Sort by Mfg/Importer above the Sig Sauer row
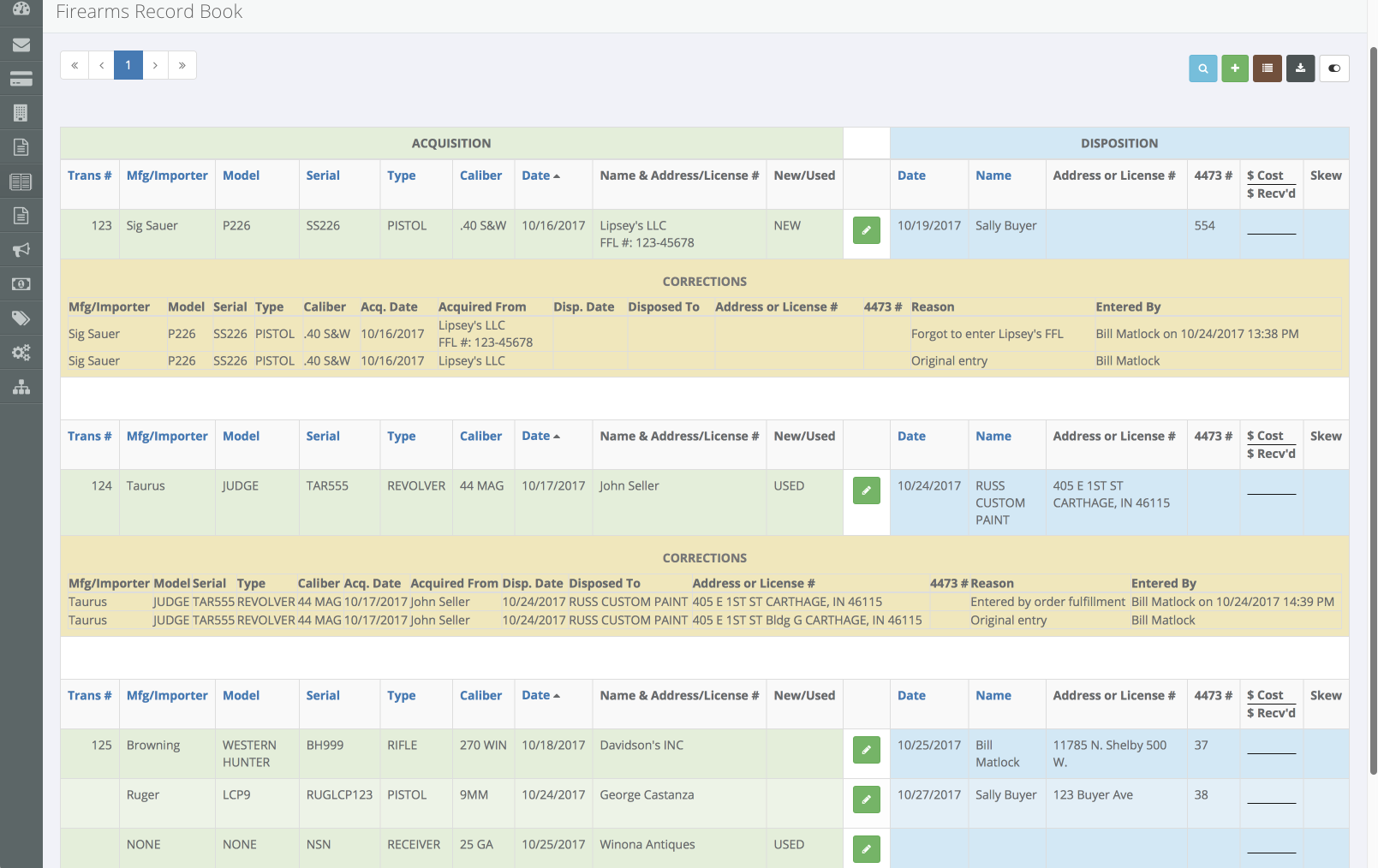1378x868 pixels. [167, 175]
